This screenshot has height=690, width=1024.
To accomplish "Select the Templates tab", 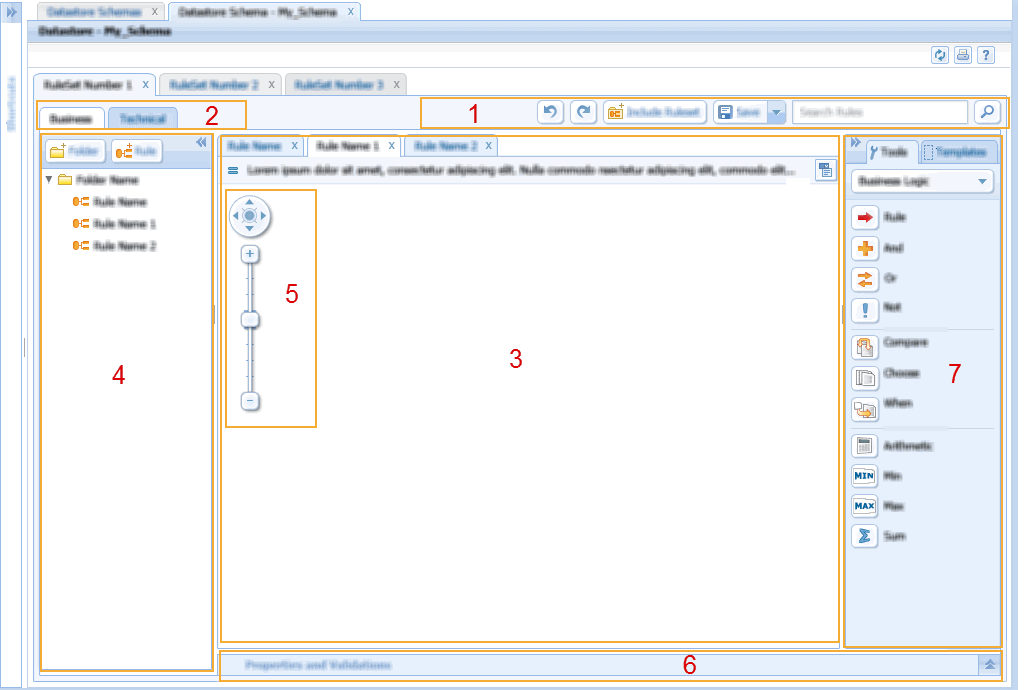I will 957,152.
